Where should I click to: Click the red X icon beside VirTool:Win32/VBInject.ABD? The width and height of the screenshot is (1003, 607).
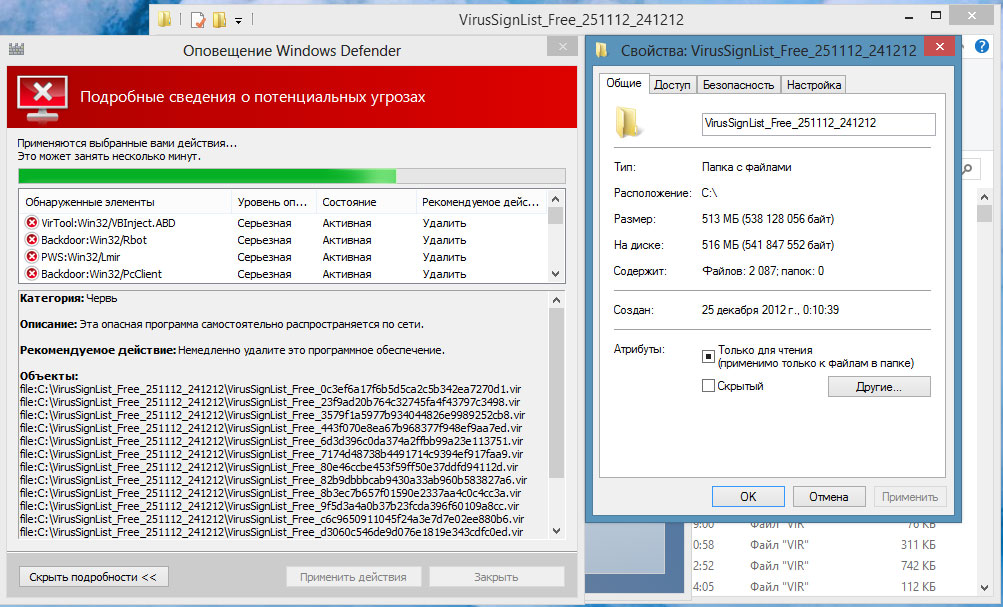pyautogui.click(x=31, y=223)
